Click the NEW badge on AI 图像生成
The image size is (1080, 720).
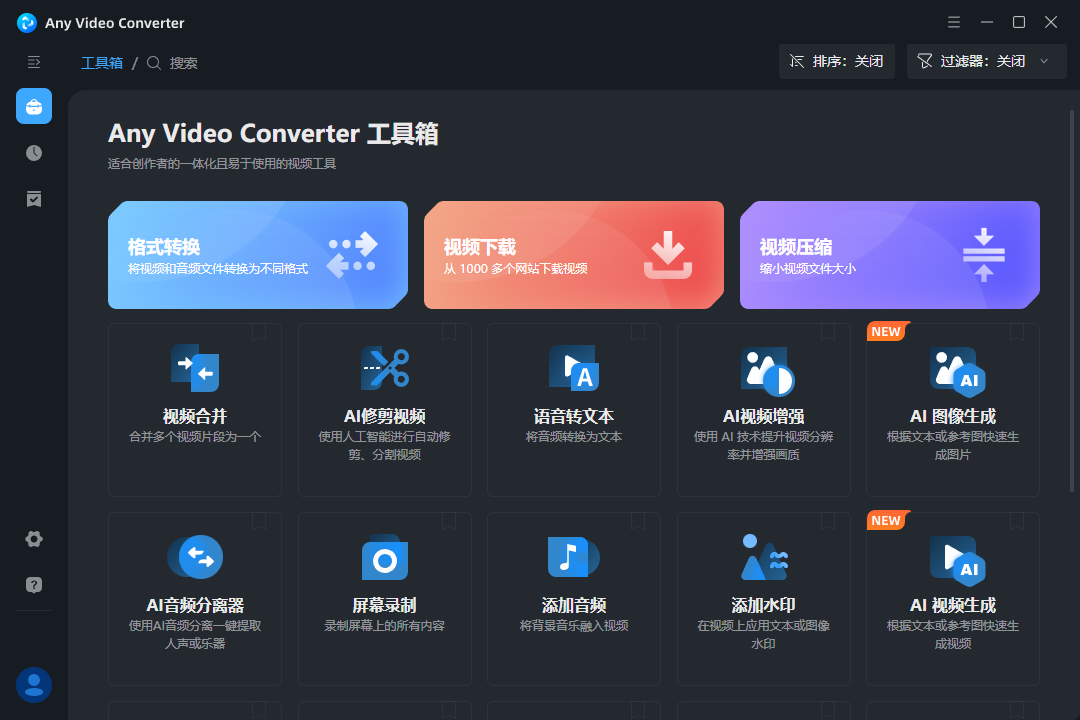(x=889, y=331)
